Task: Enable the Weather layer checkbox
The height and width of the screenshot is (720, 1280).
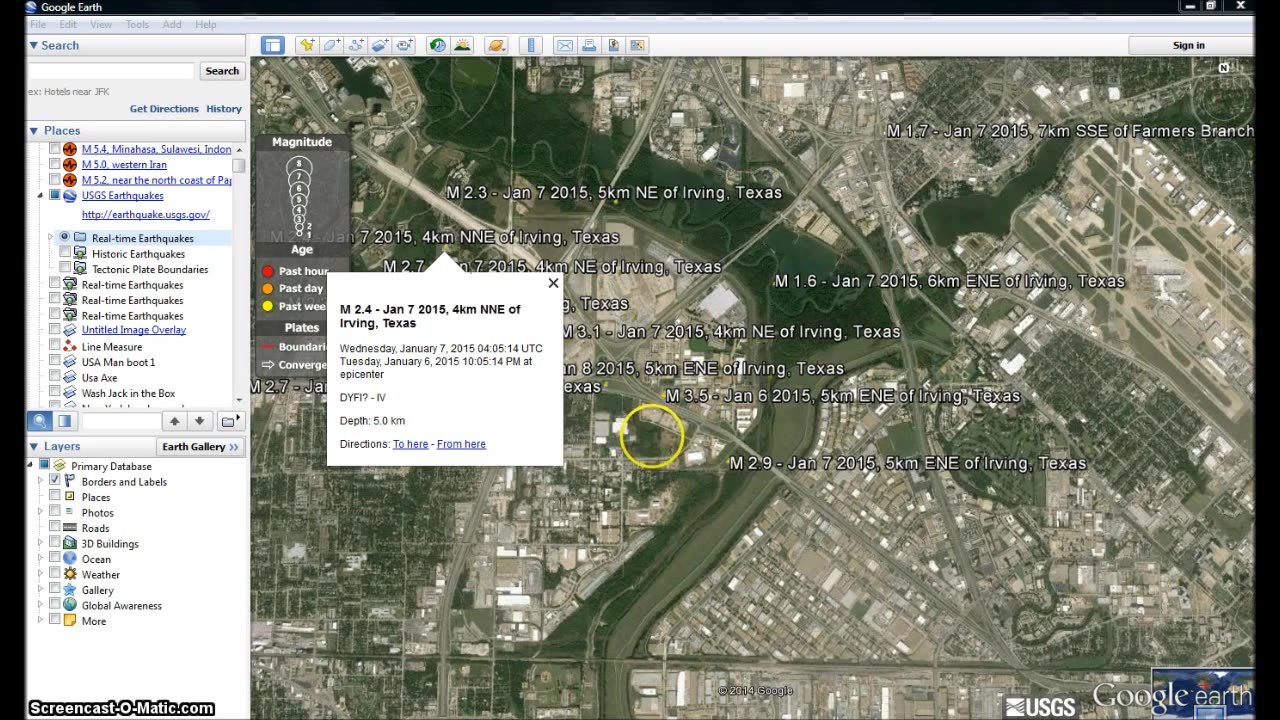Action: 55,574
